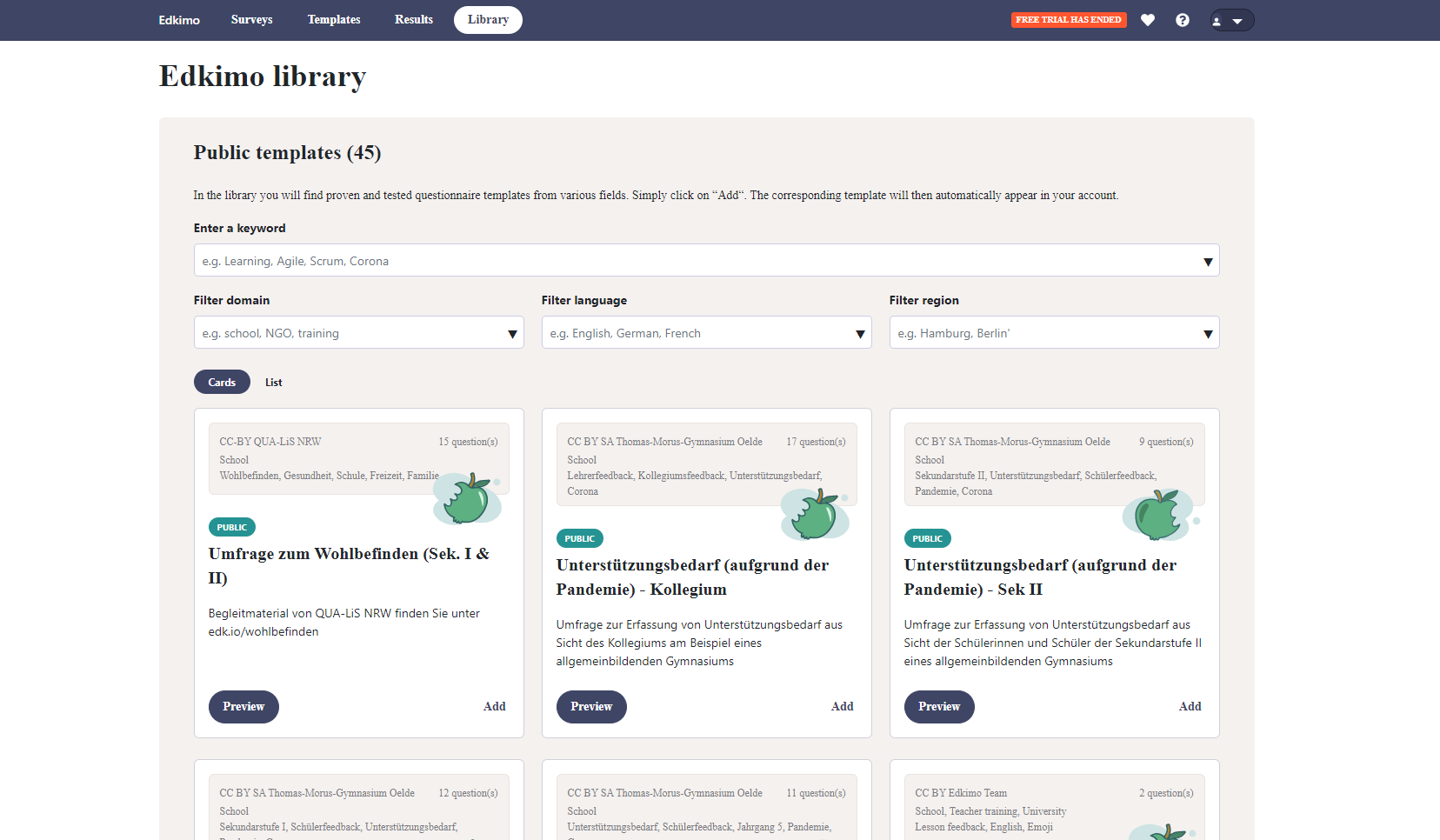The image size is (1440, 840).
Task: Expand the Filter region dropdown
Action: click(x=1054, y=333)
